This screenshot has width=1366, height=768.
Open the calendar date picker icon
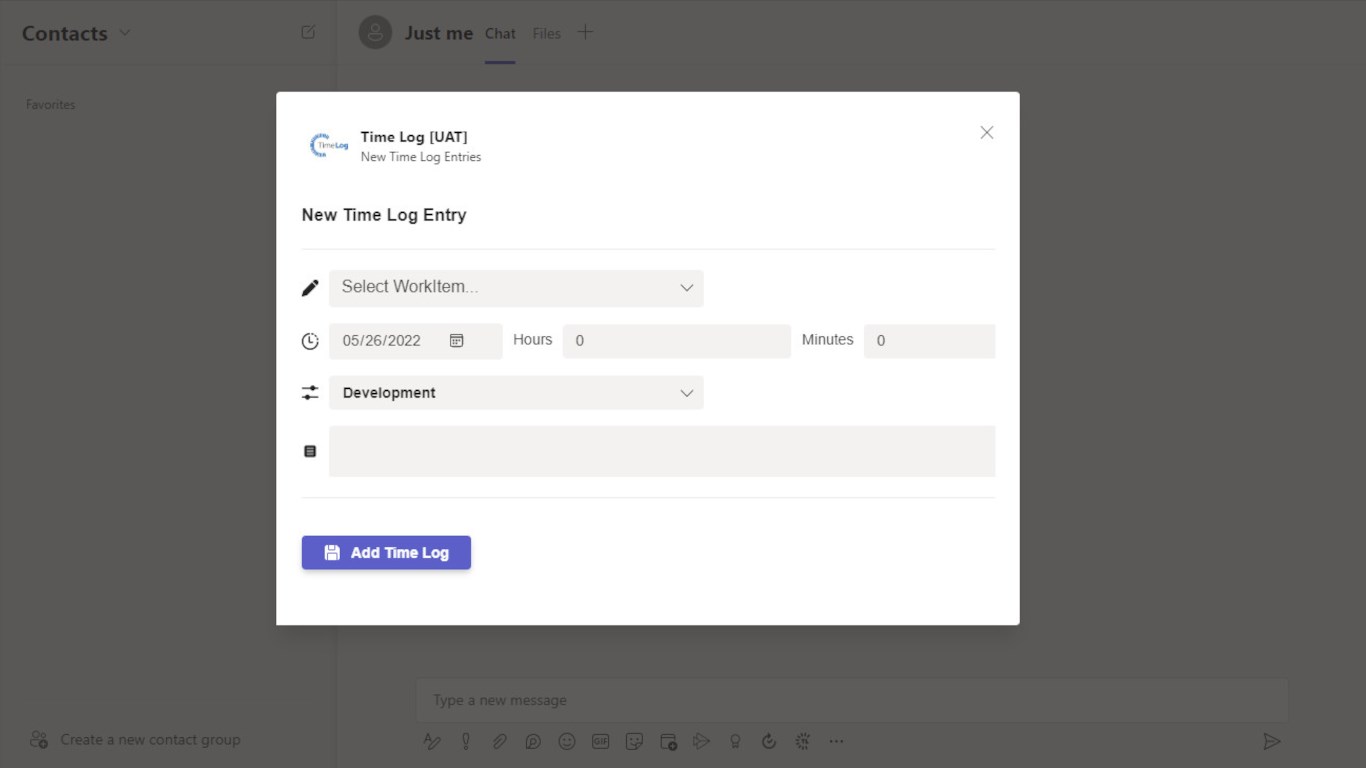pos(456,341)
